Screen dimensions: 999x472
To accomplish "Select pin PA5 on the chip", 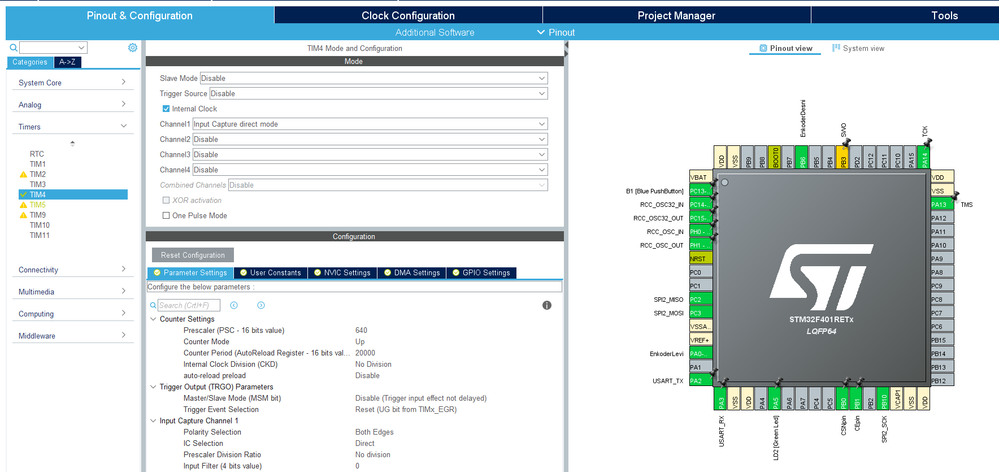I will pos(775,398).
